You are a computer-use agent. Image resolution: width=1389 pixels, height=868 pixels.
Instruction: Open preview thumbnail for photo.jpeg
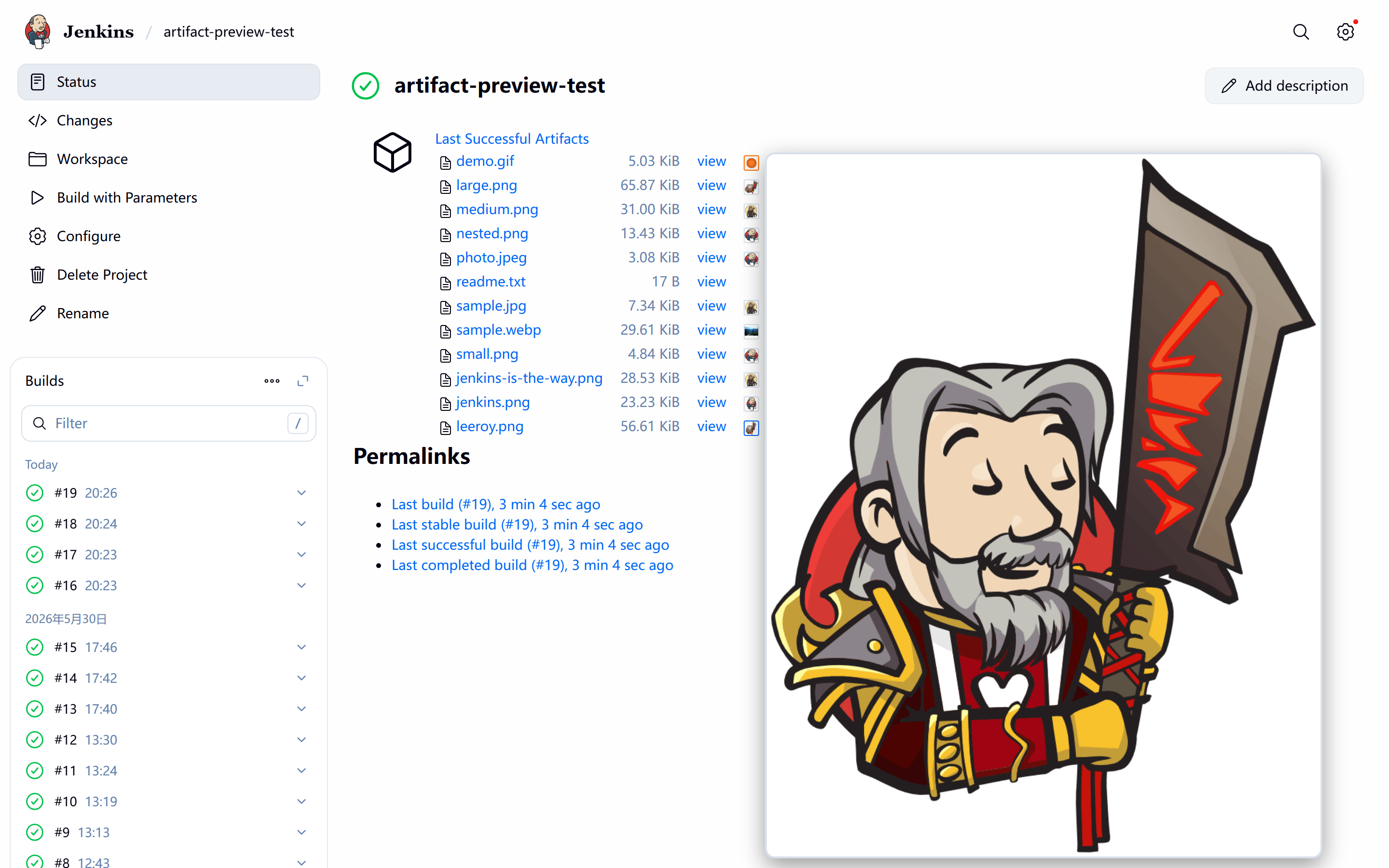[751, 259]
